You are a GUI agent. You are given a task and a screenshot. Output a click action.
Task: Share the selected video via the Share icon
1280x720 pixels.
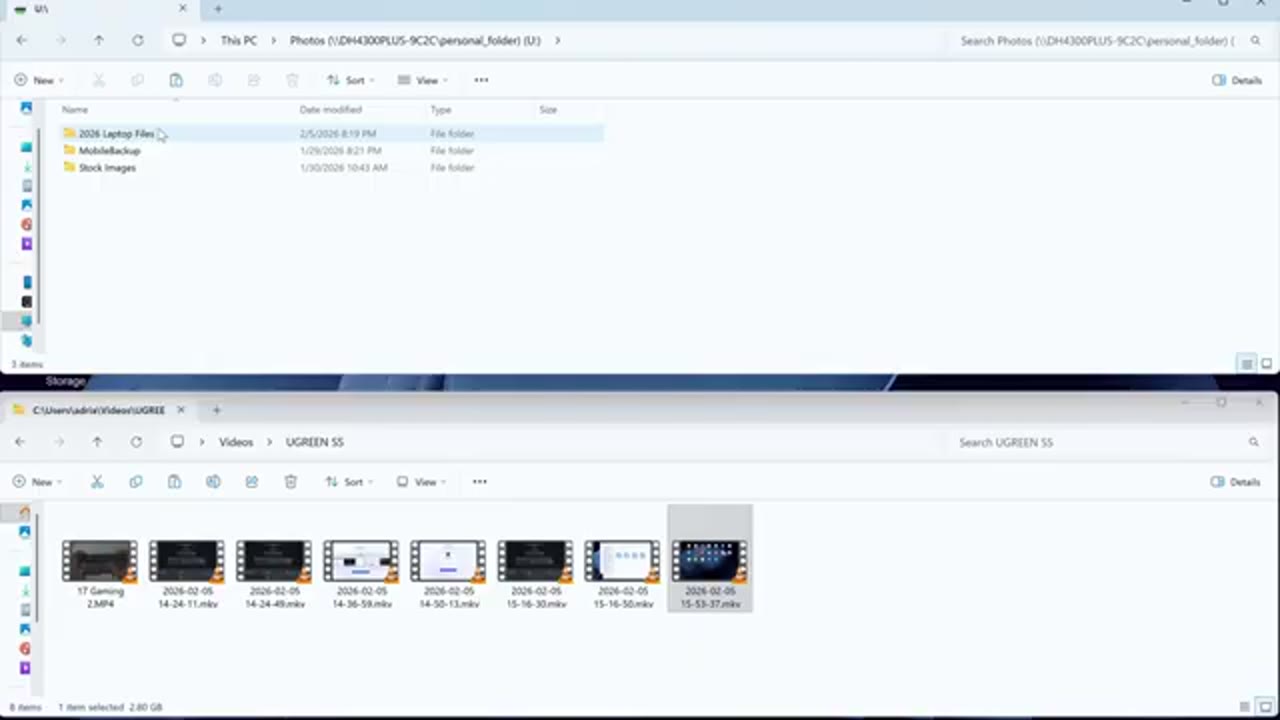pos(251,481)
